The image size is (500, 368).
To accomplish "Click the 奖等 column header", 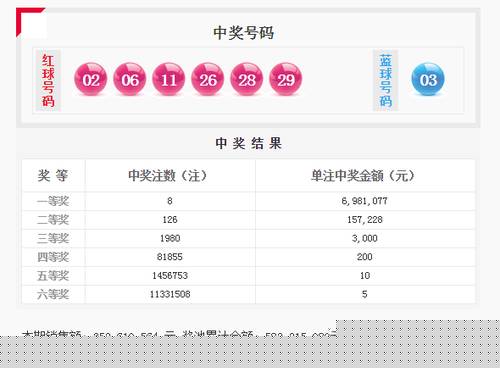I will (x=53, y=175).
